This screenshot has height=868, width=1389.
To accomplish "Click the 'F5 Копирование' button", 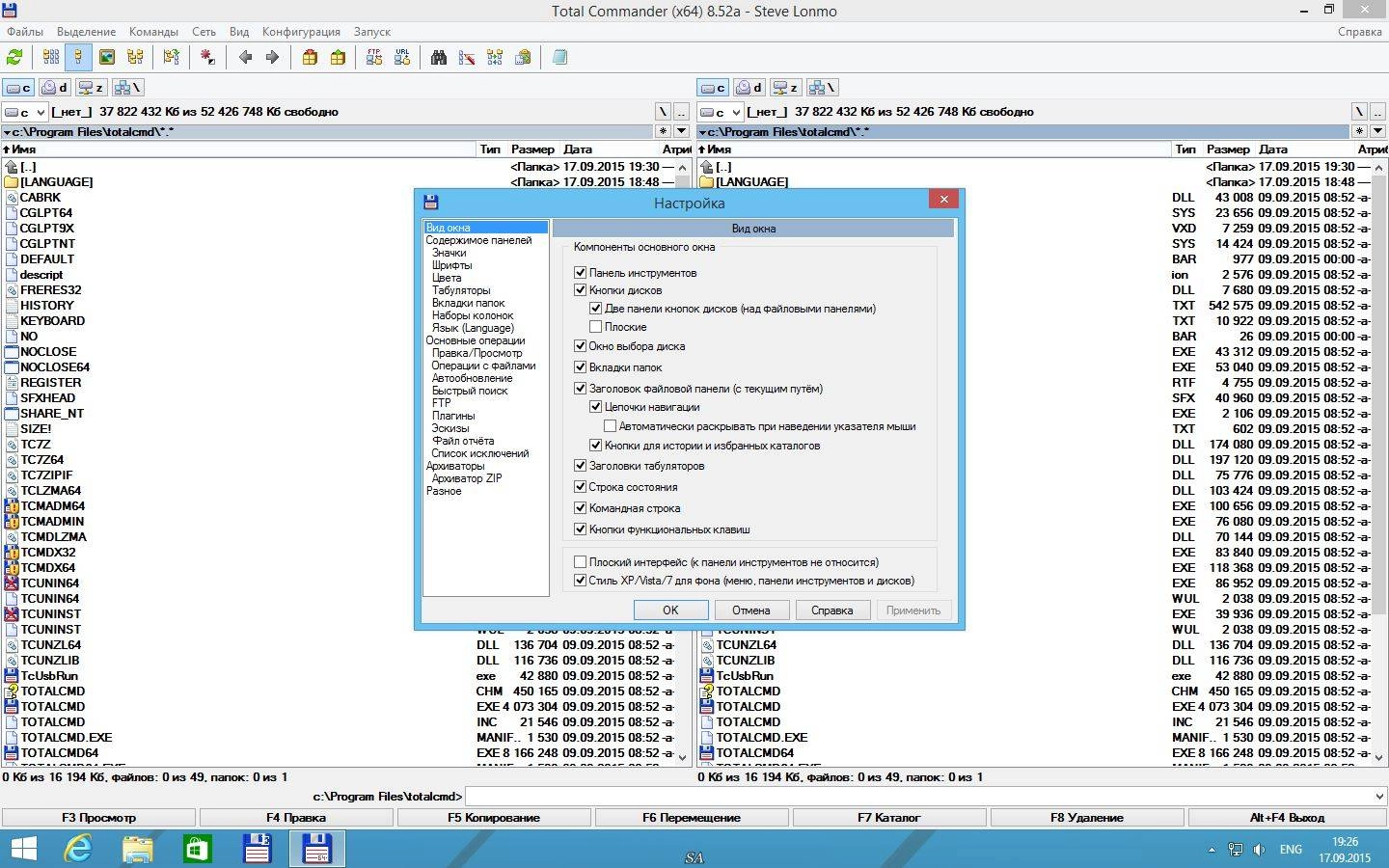I will click(x=494, y=818).
